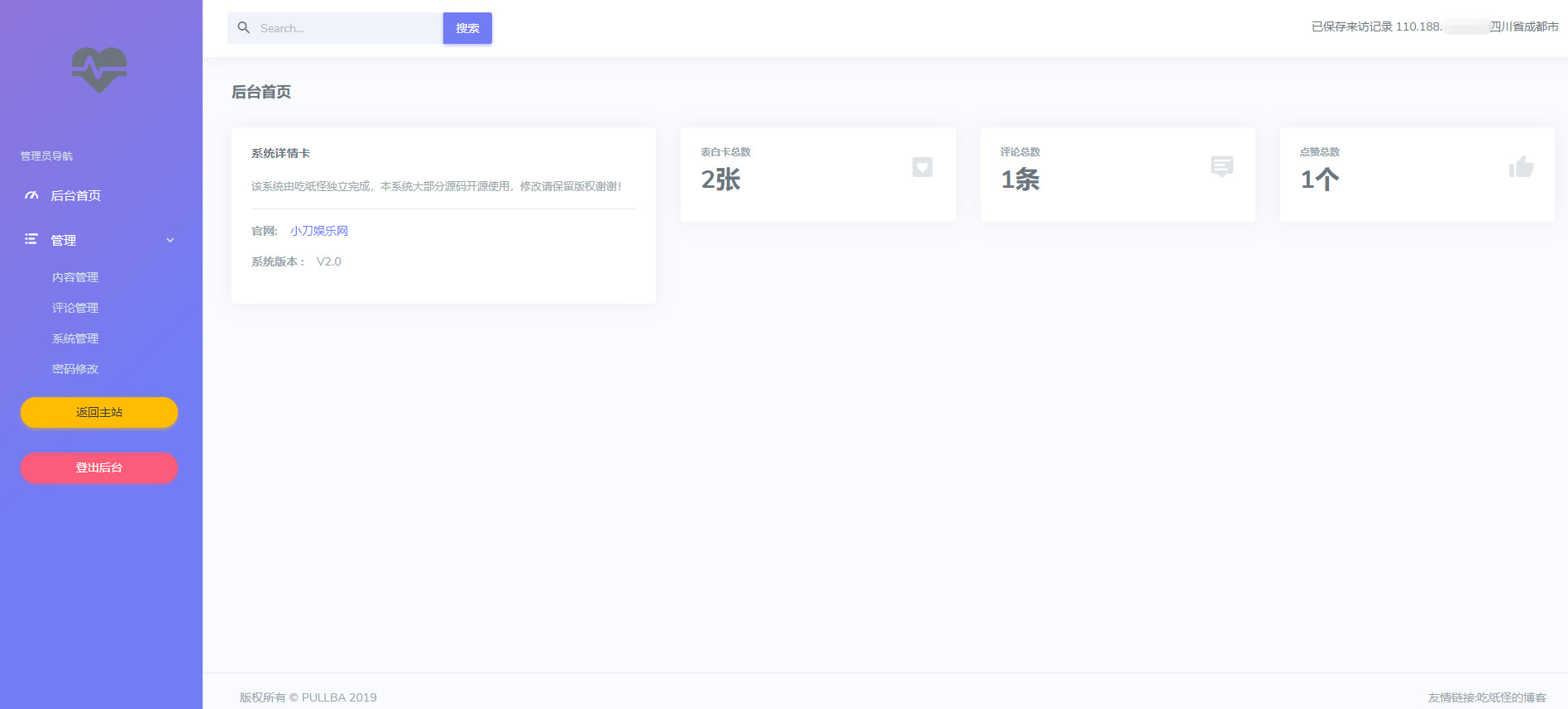Click the comment bubble icon in 评论总数
Viewport: 1568px width, 709px height.
point(1221,167)
